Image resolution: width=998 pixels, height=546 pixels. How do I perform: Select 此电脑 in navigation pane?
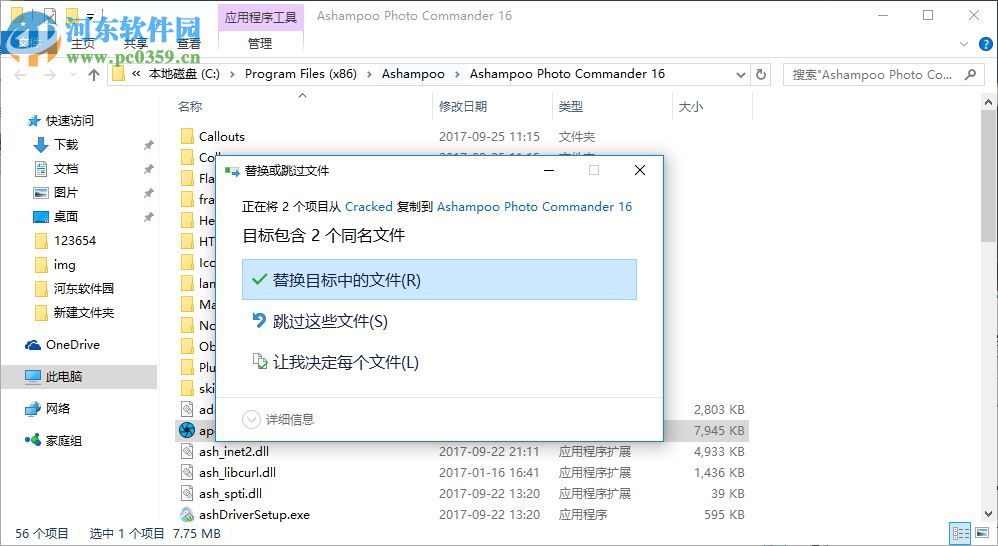(x=64, y=376)
